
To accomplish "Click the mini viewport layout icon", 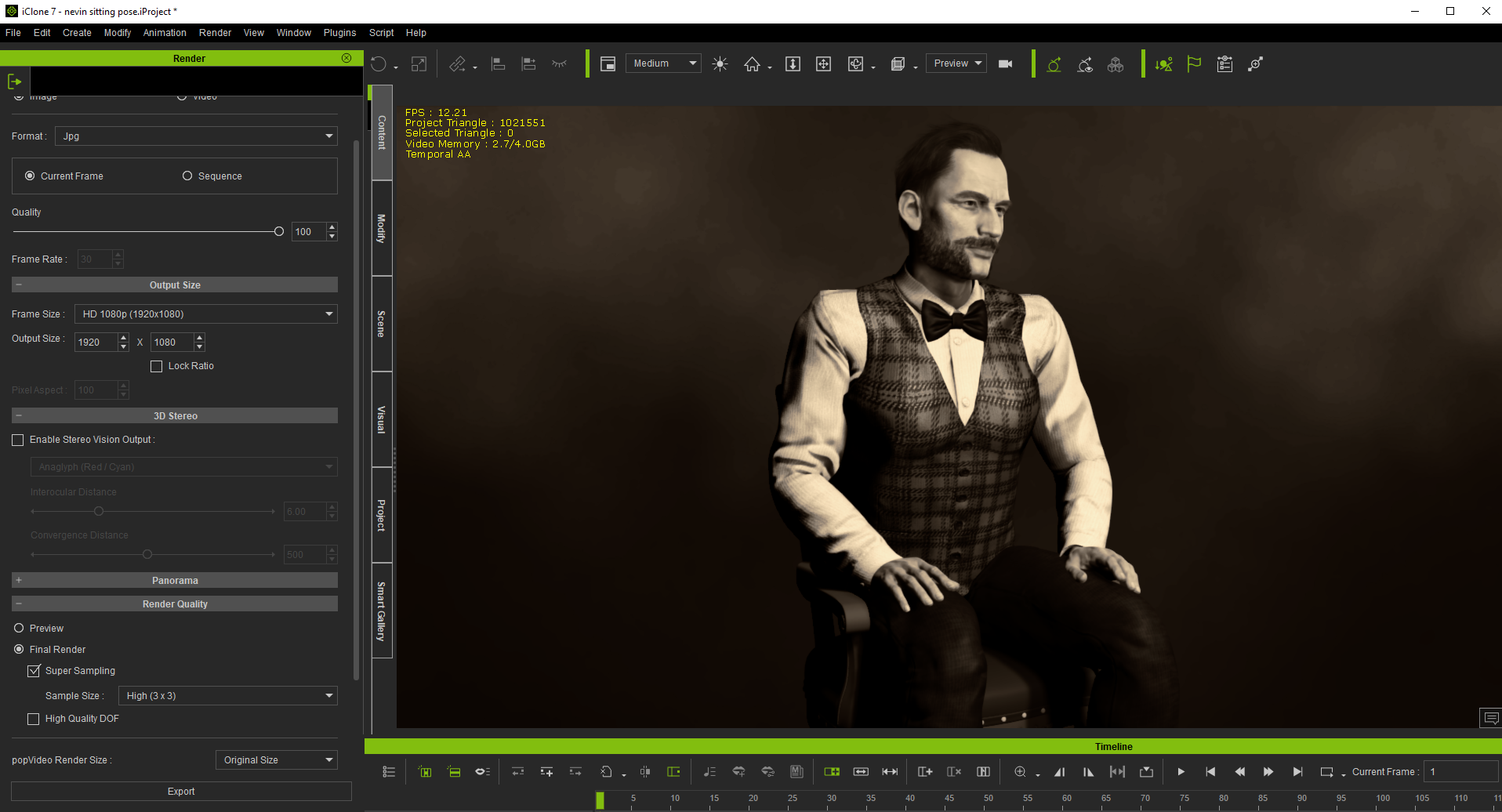I will [x=608, y=64].
